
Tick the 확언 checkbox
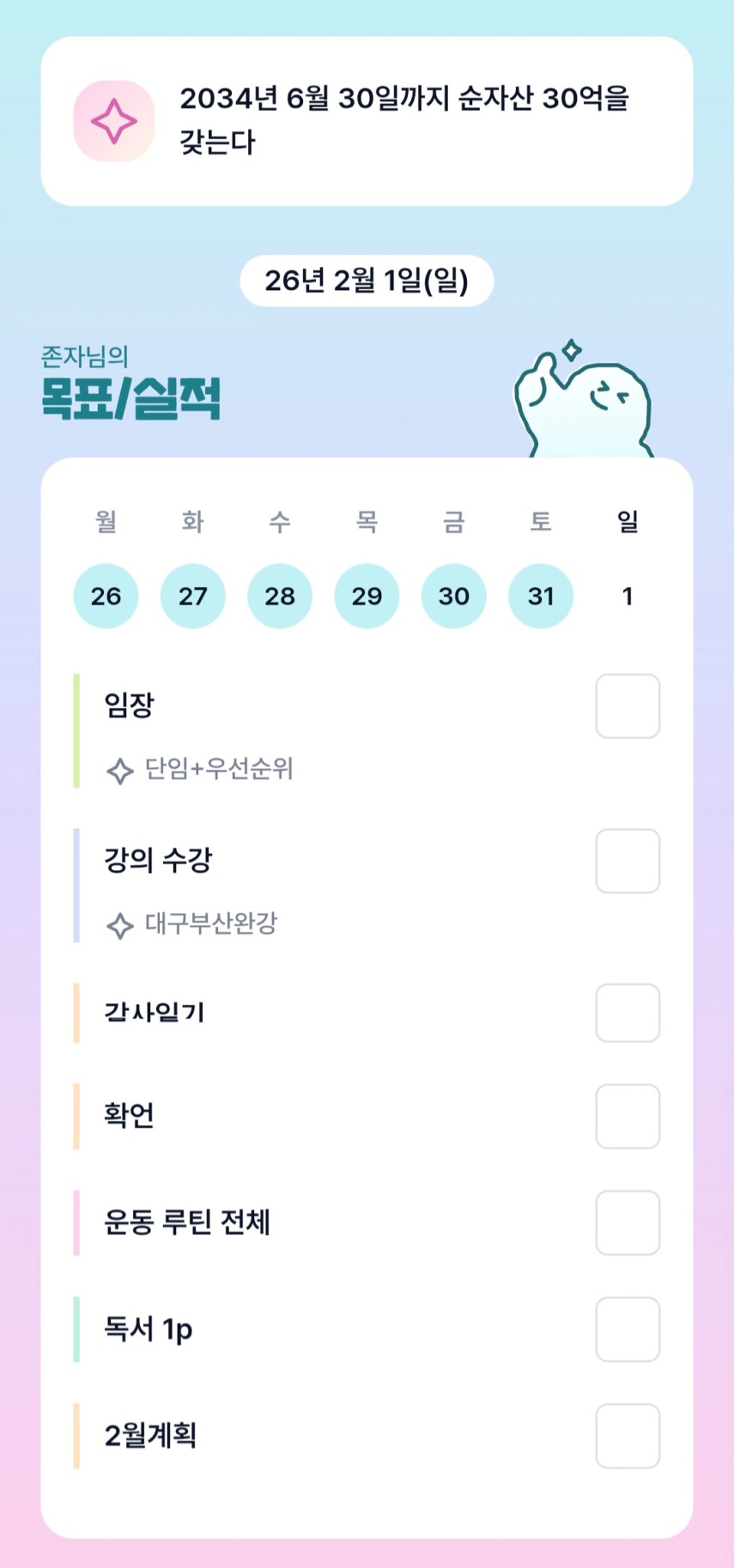click(x=628, y=1116)
